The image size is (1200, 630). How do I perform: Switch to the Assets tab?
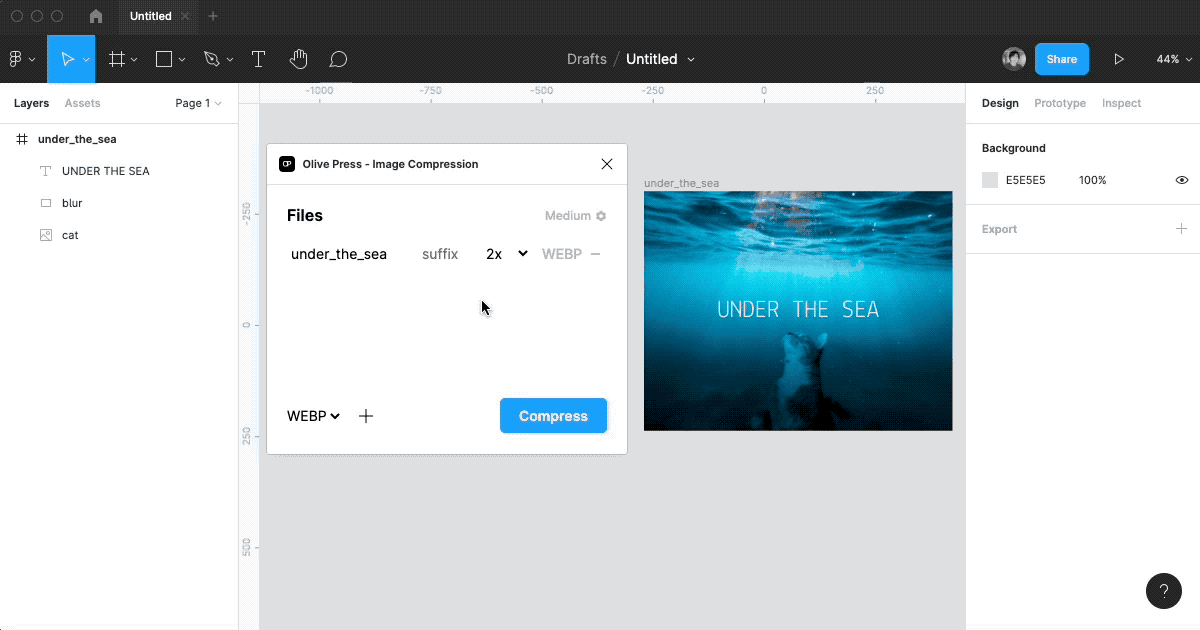(82, 103)
